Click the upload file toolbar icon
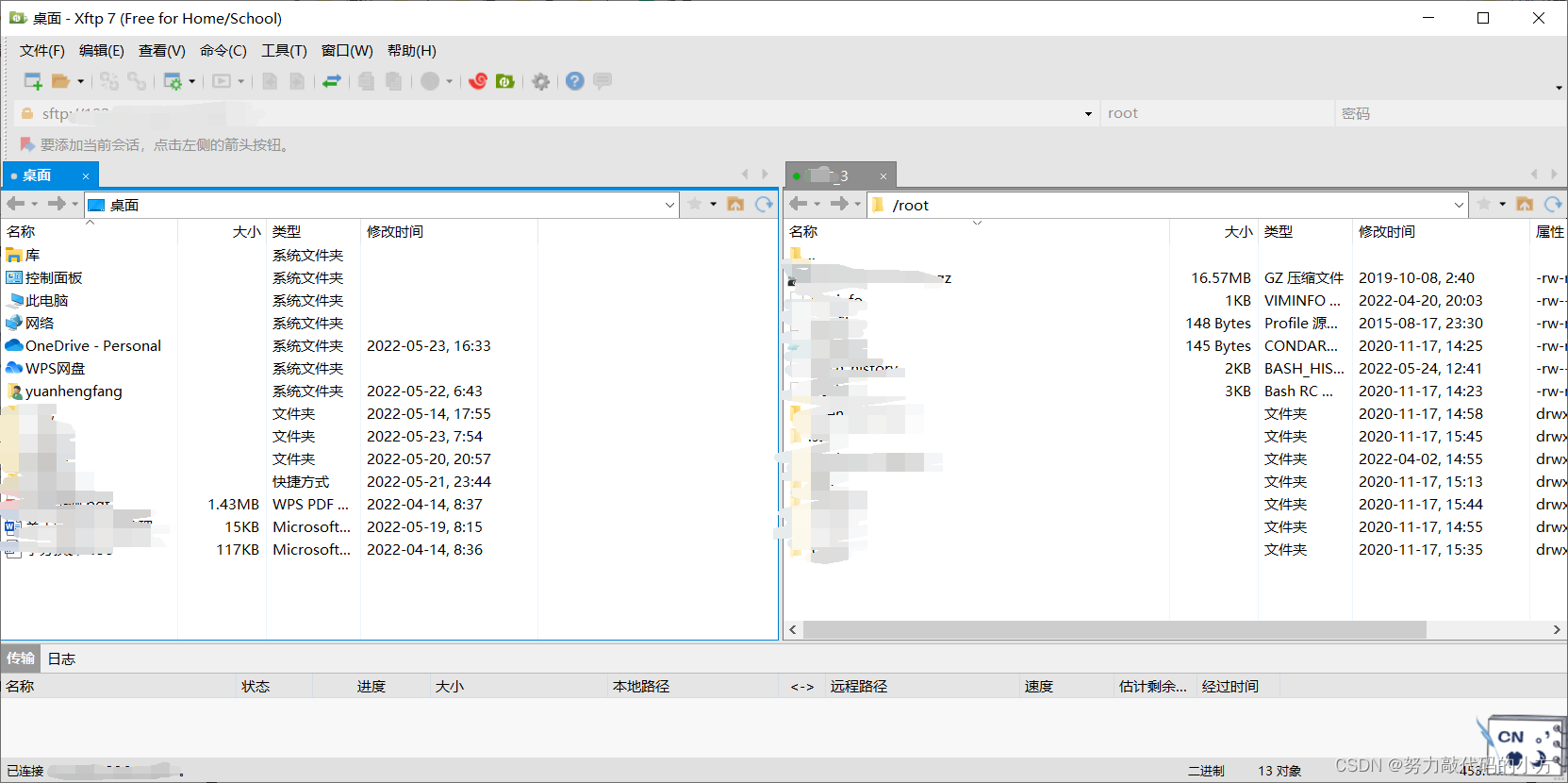The width and height of the screenshot is (1568, 783). coord(270,81)
